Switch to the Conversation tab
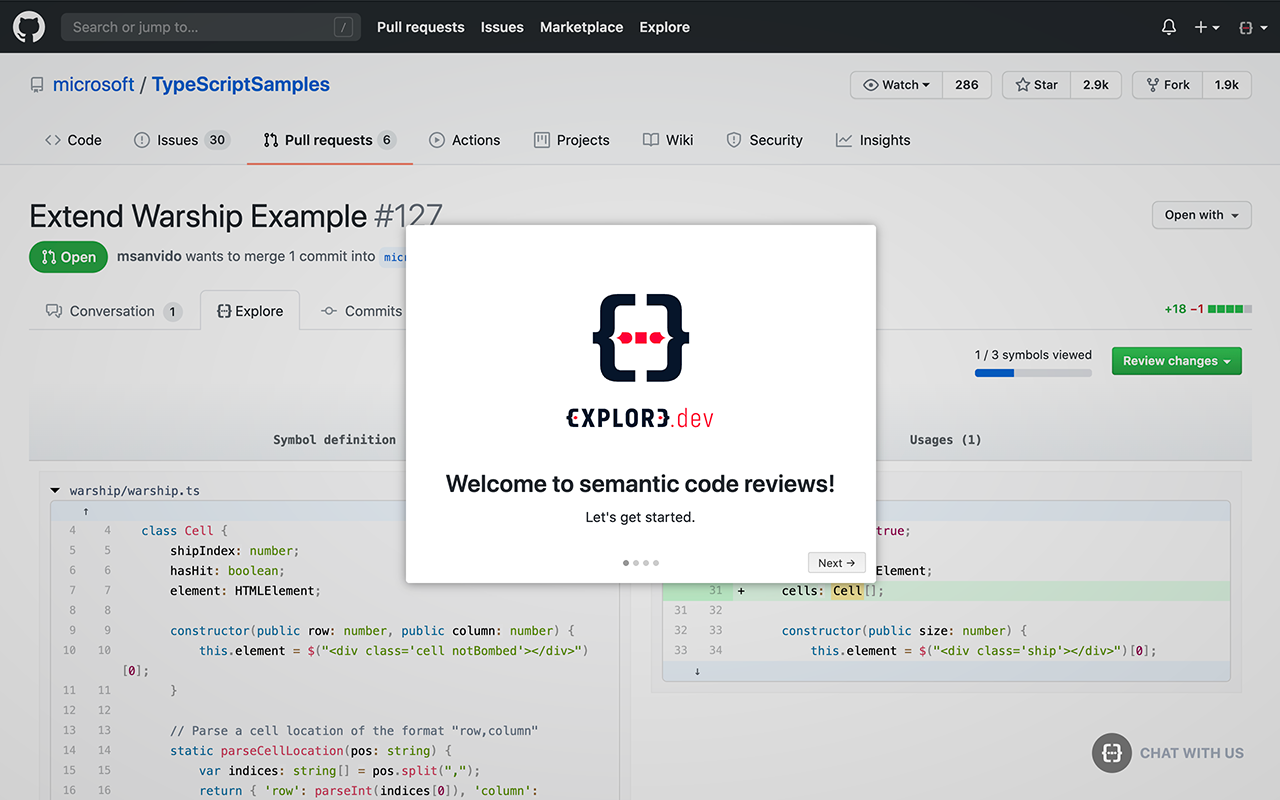Viewport: 1280px width, 800px height. 113,311
